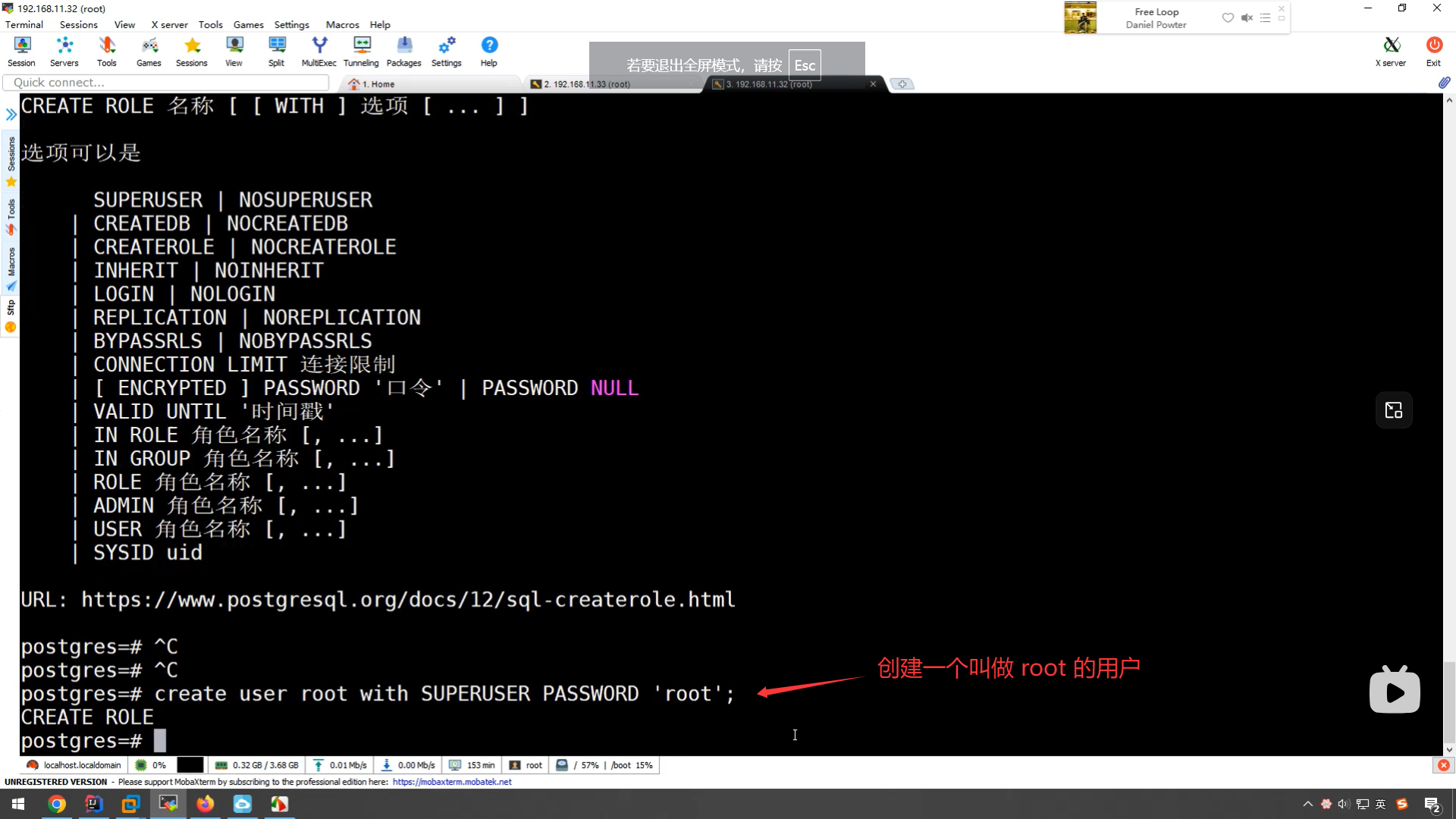Open the music player playlist
1456x819 pixels.
coord(1265,17)
